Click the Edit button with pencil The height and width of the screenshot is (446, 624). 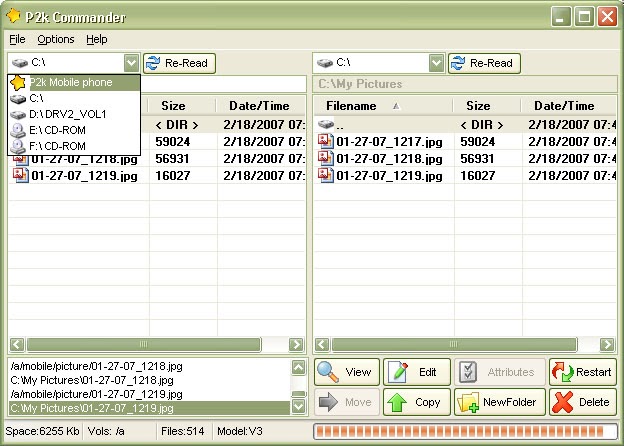pyautogui.click(x=417, y=372)
